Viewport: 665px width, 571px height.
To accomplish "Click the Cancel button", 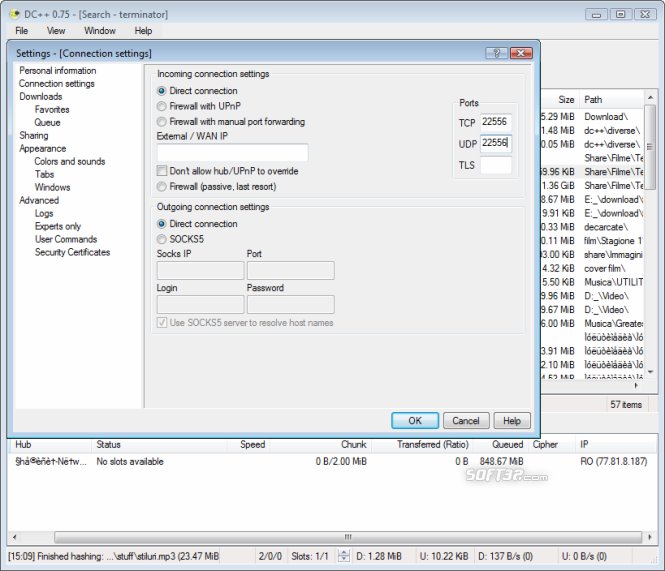I will pos(465,421).
